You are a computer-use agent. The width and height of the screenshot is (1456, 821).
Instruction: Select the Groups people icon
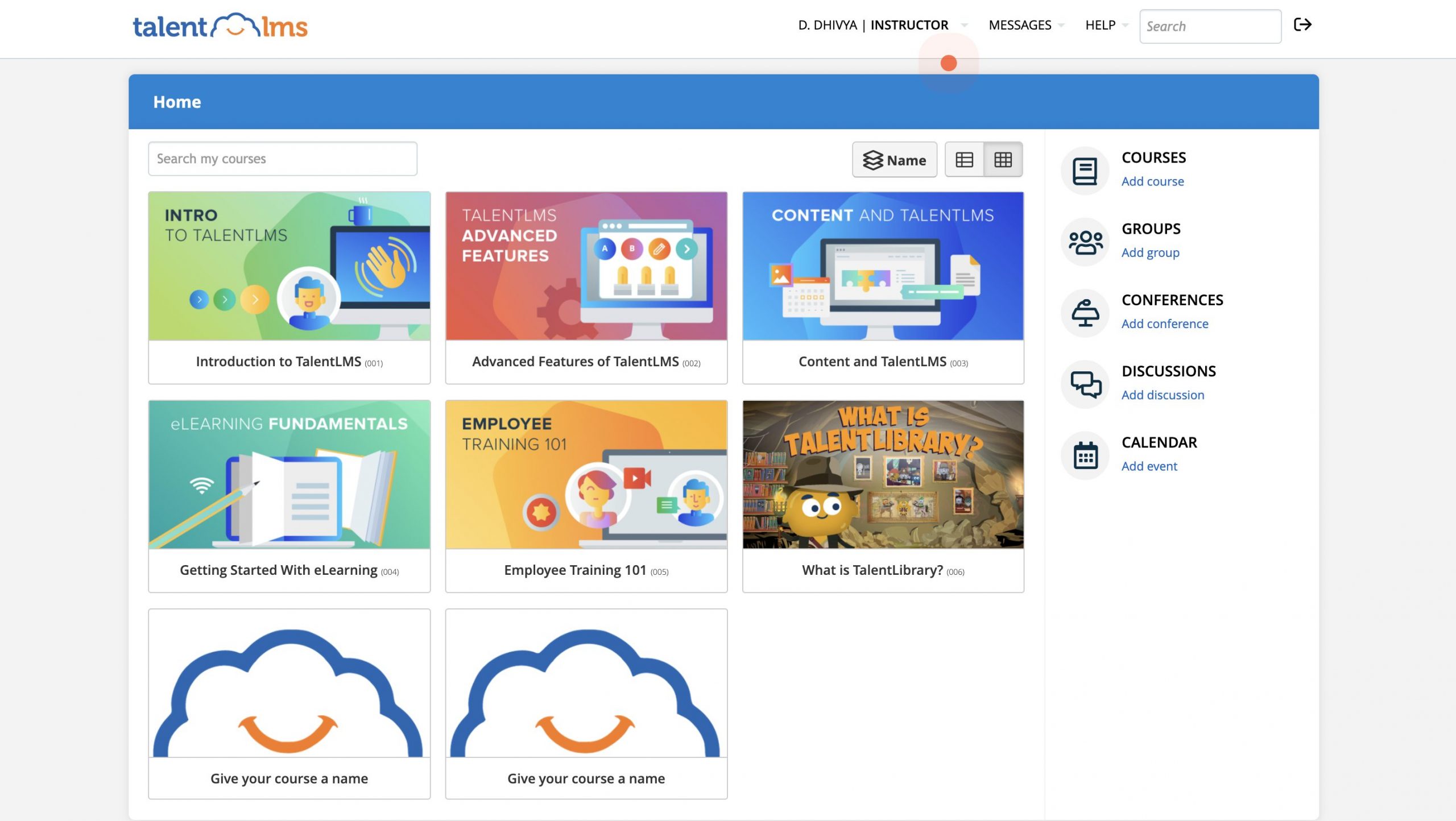click(1084, 241)
